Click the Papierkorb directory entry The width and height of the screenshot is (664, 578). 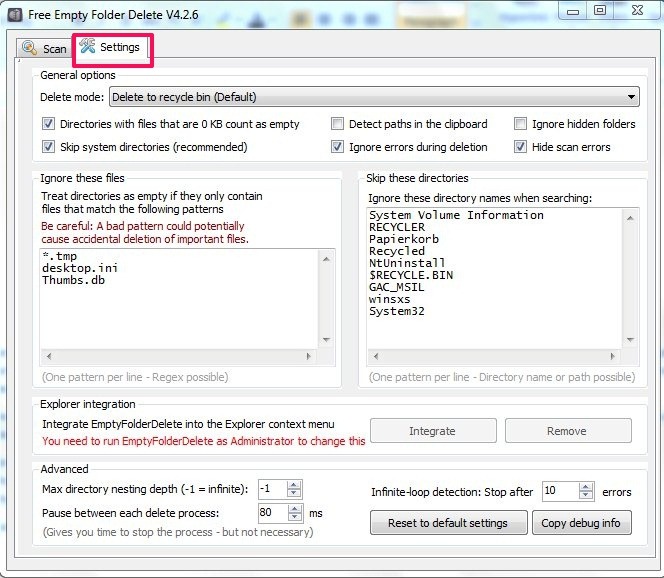click(404, 239)
